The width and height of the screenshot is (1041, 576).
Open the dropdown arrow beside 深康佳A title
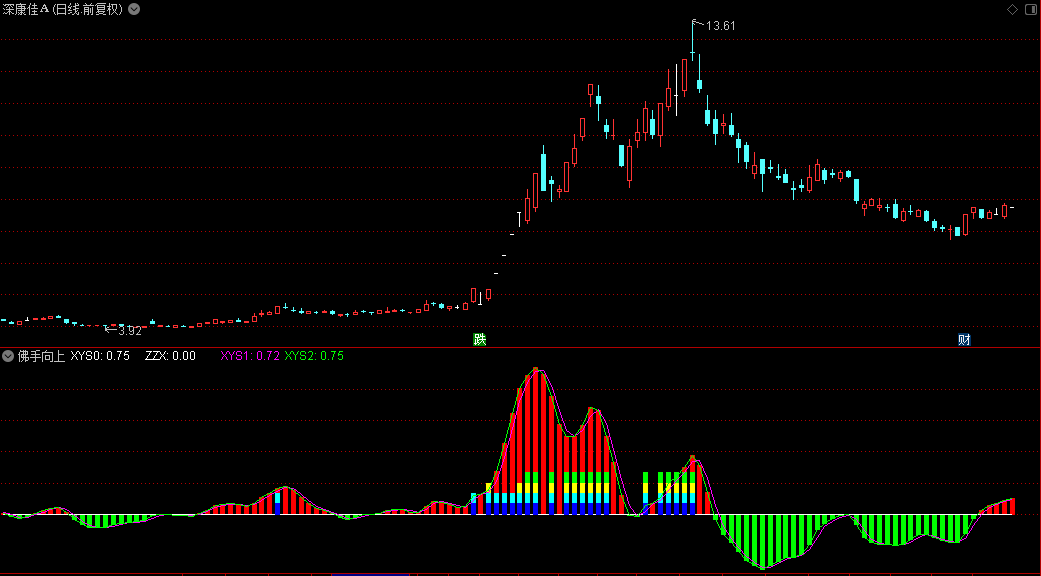(134, 9)
